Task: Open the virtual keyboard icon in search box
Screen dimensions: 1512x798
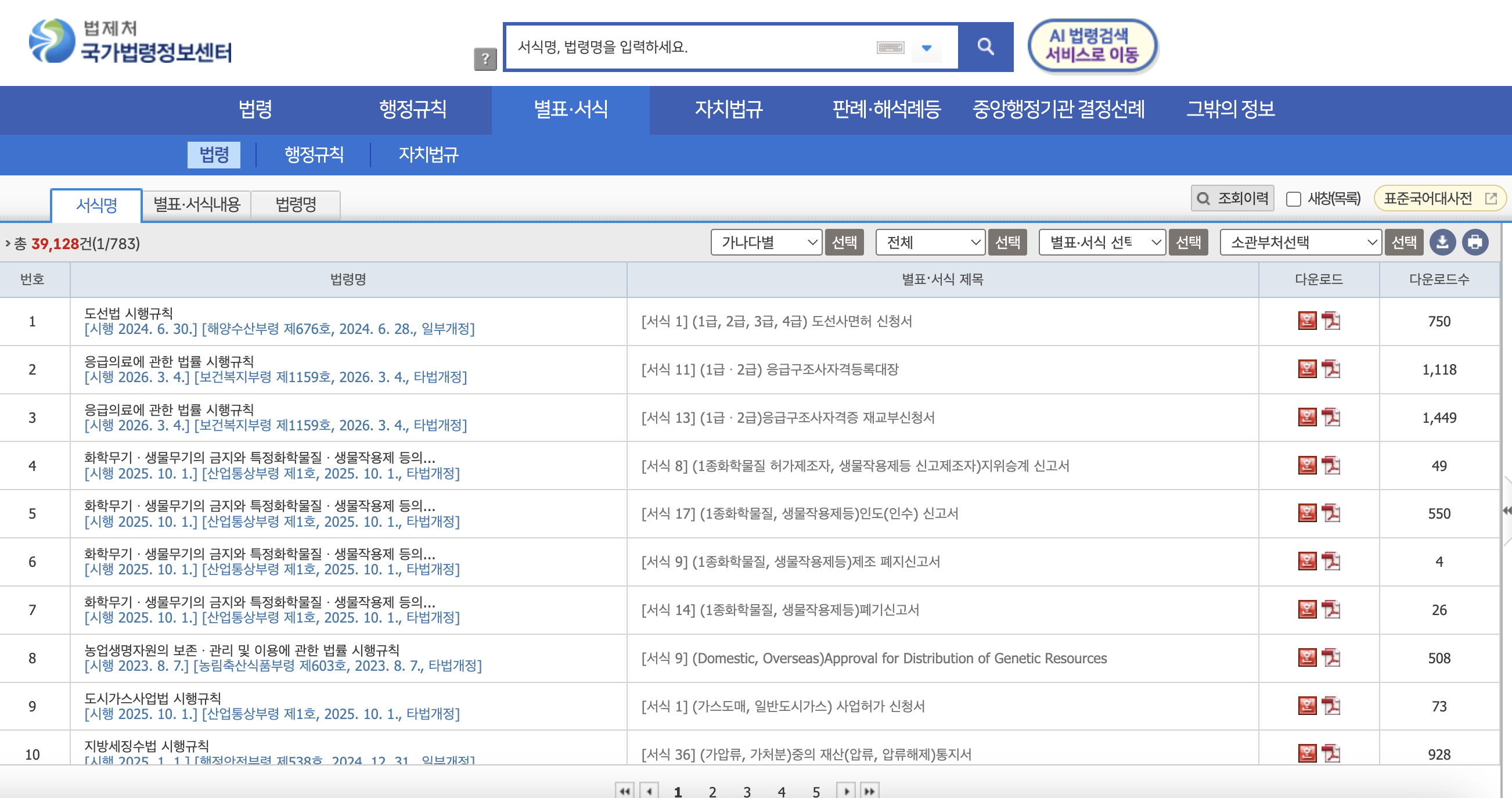Action: tap(890, 48)
